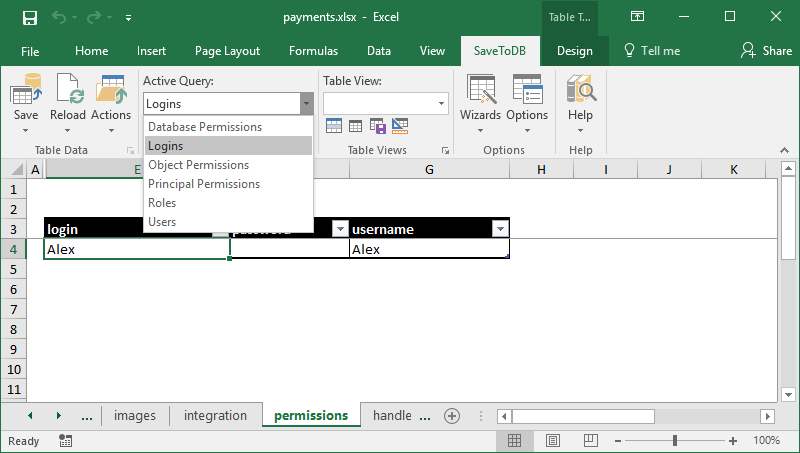This screenshot has width=800, height=453.
Task: Click the zoom in plus button
Action: 733,441
